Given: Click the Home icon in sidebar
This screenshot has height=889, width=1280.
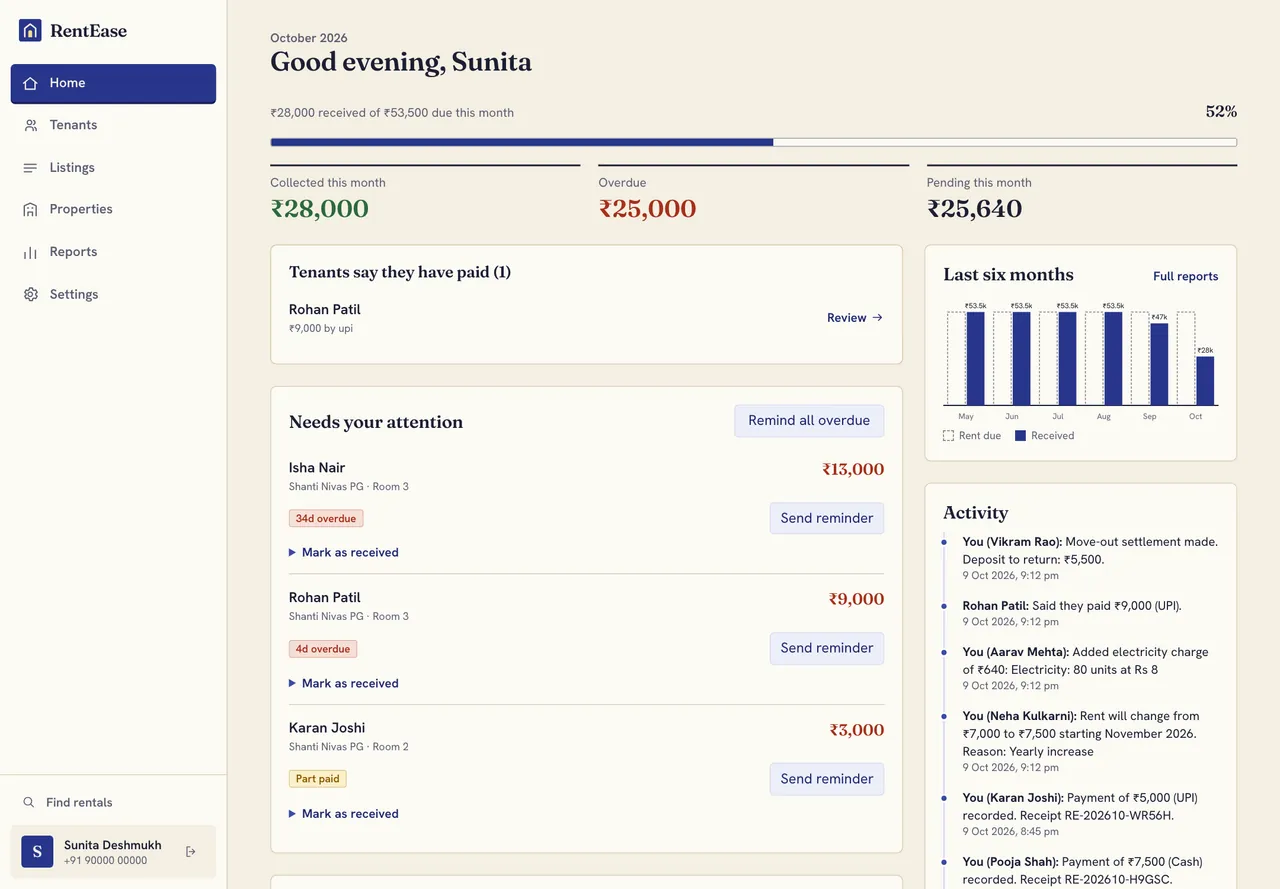Looking at the screenshot, I should tap(30, 83).
